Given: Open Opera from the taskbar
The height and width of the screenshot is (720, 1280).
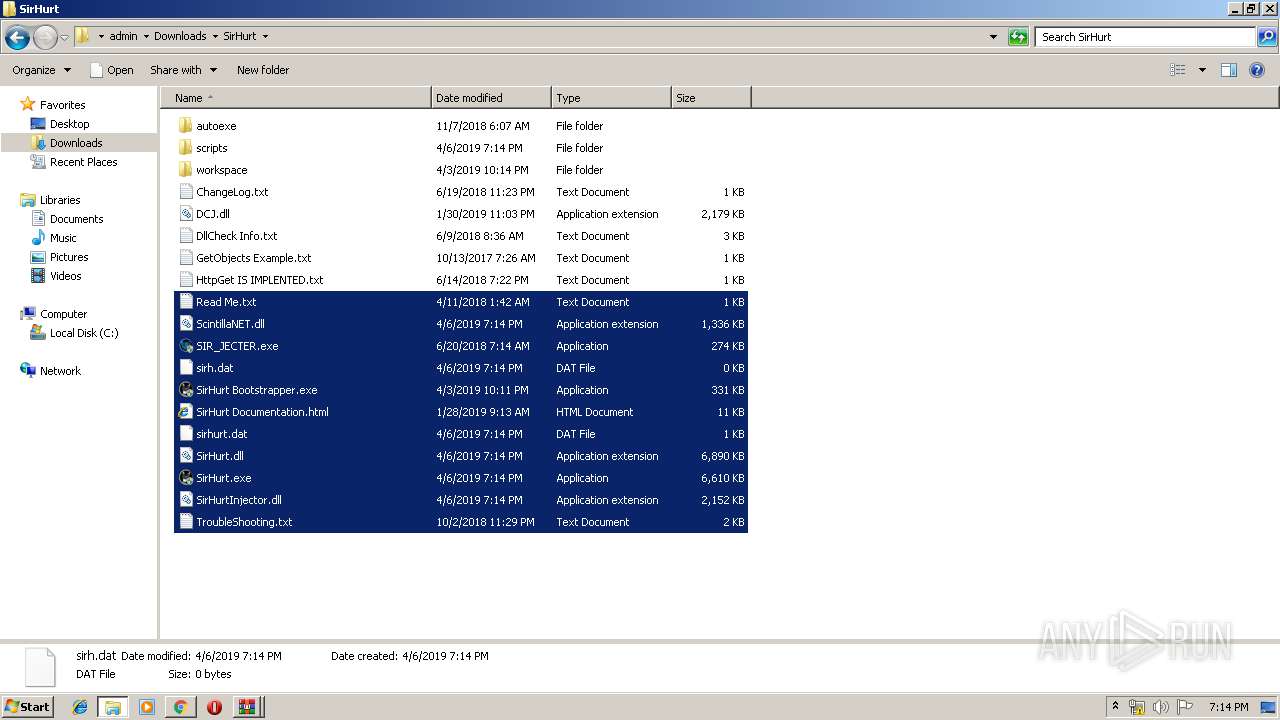Looking at the screenshot, I should coord(214,707).
